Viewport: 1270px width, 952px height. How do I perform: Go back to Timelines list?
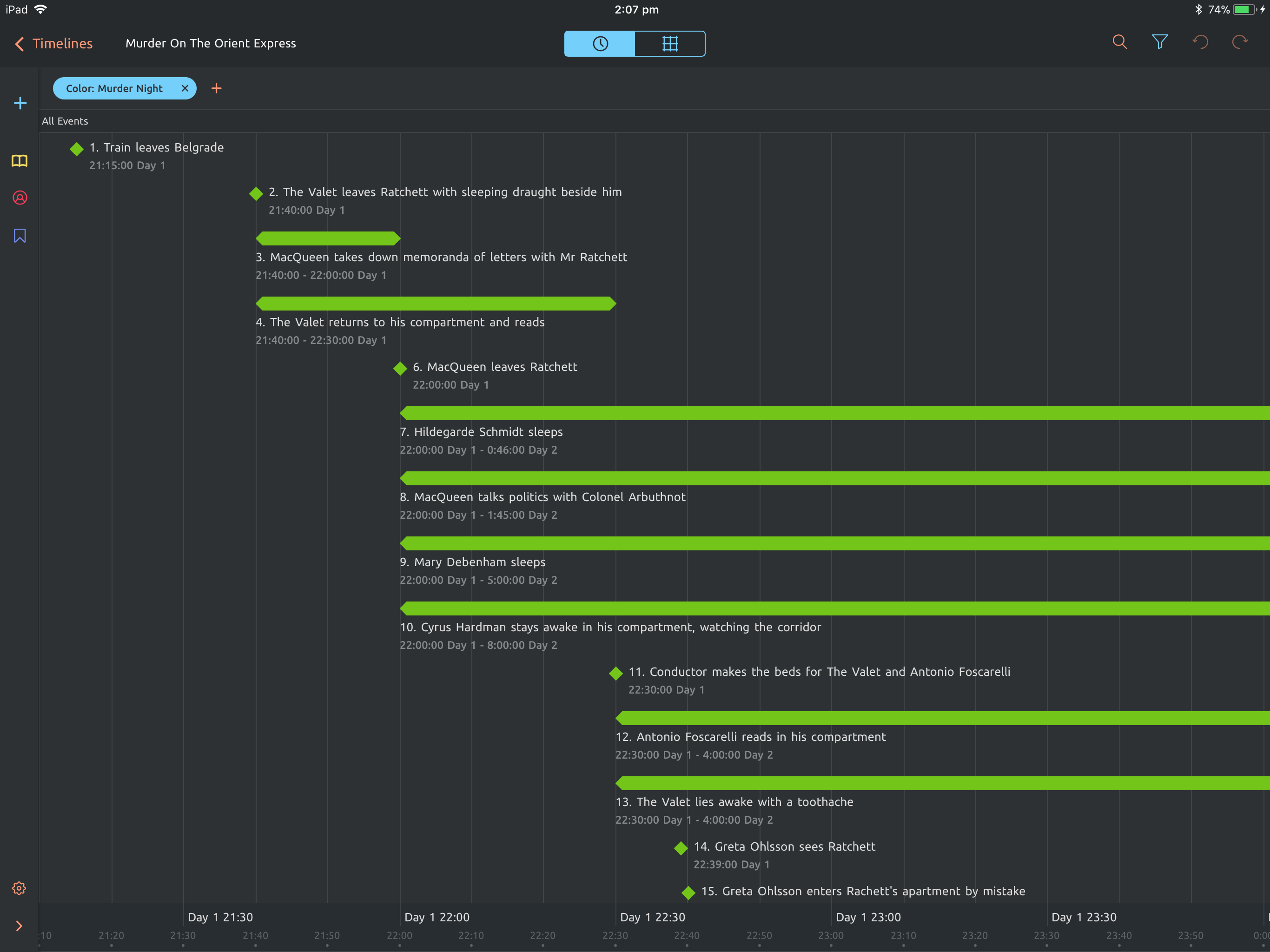53,44
